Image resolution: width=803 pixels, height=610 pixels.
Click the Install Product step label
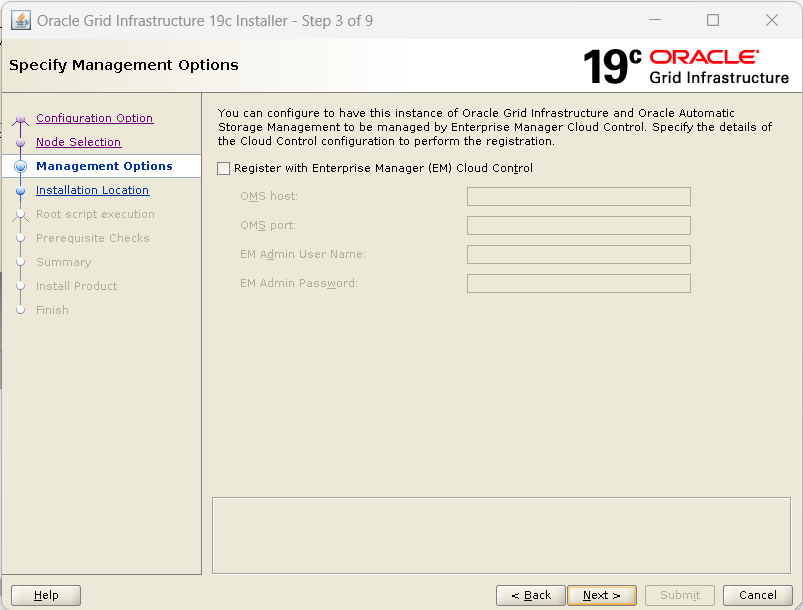coord(76,286)
